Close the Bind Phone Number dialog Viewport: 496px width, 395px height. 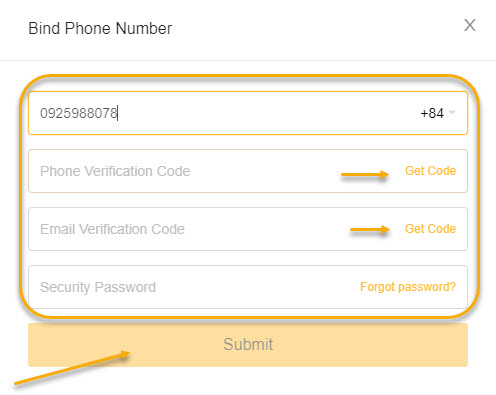coord(470,25)
